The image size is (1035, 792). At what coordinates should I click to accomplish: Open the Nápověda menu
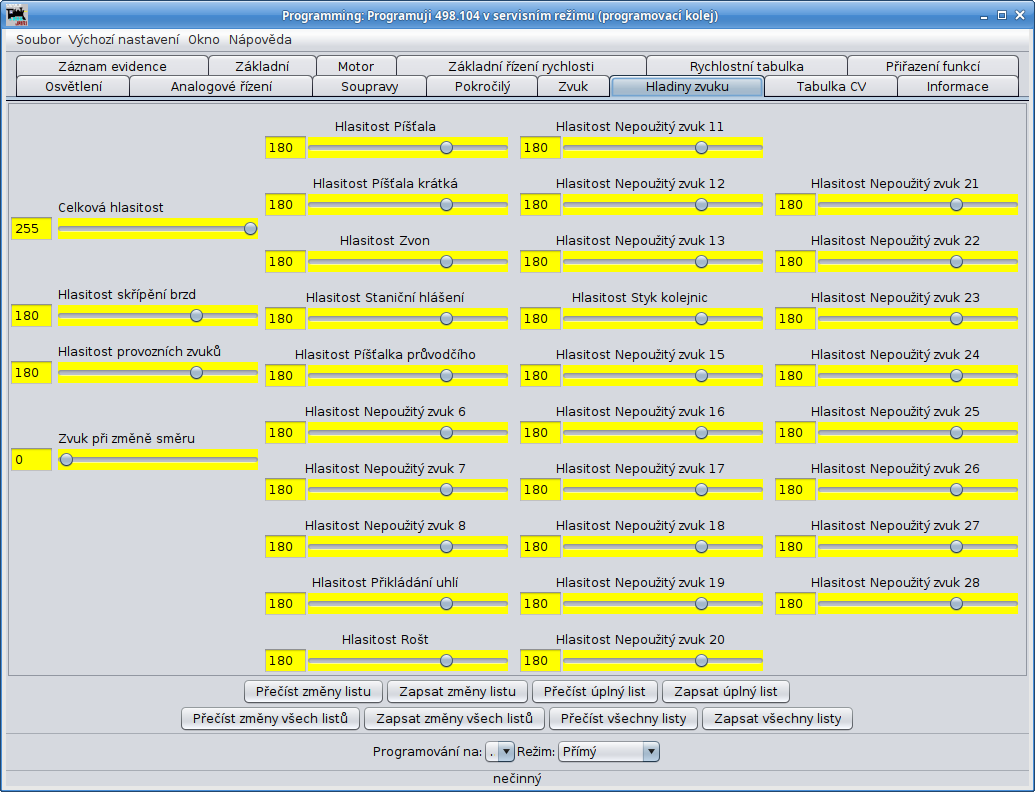tap(260, 40)
